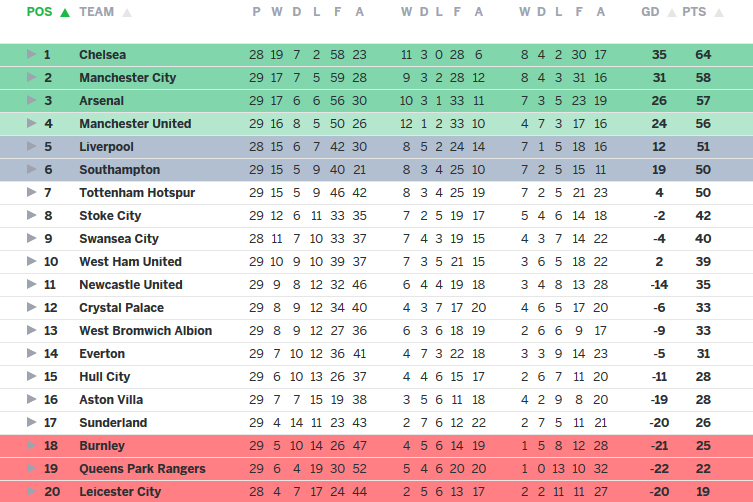The height and width of the screenshot is (502, 753).
Task: Sort table by POS green arrow
Action: point(65,13)
